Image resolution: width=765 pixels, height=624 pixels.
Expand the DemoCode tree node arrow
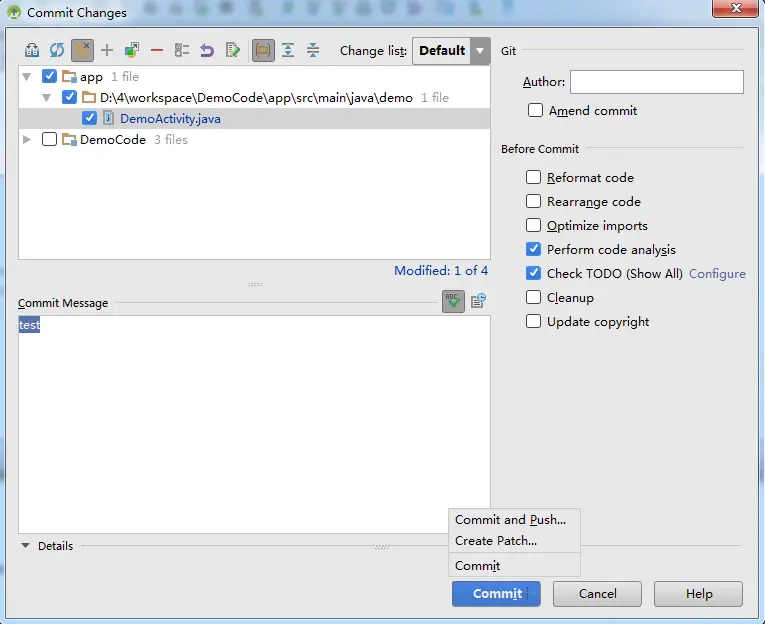coord(27,140)
